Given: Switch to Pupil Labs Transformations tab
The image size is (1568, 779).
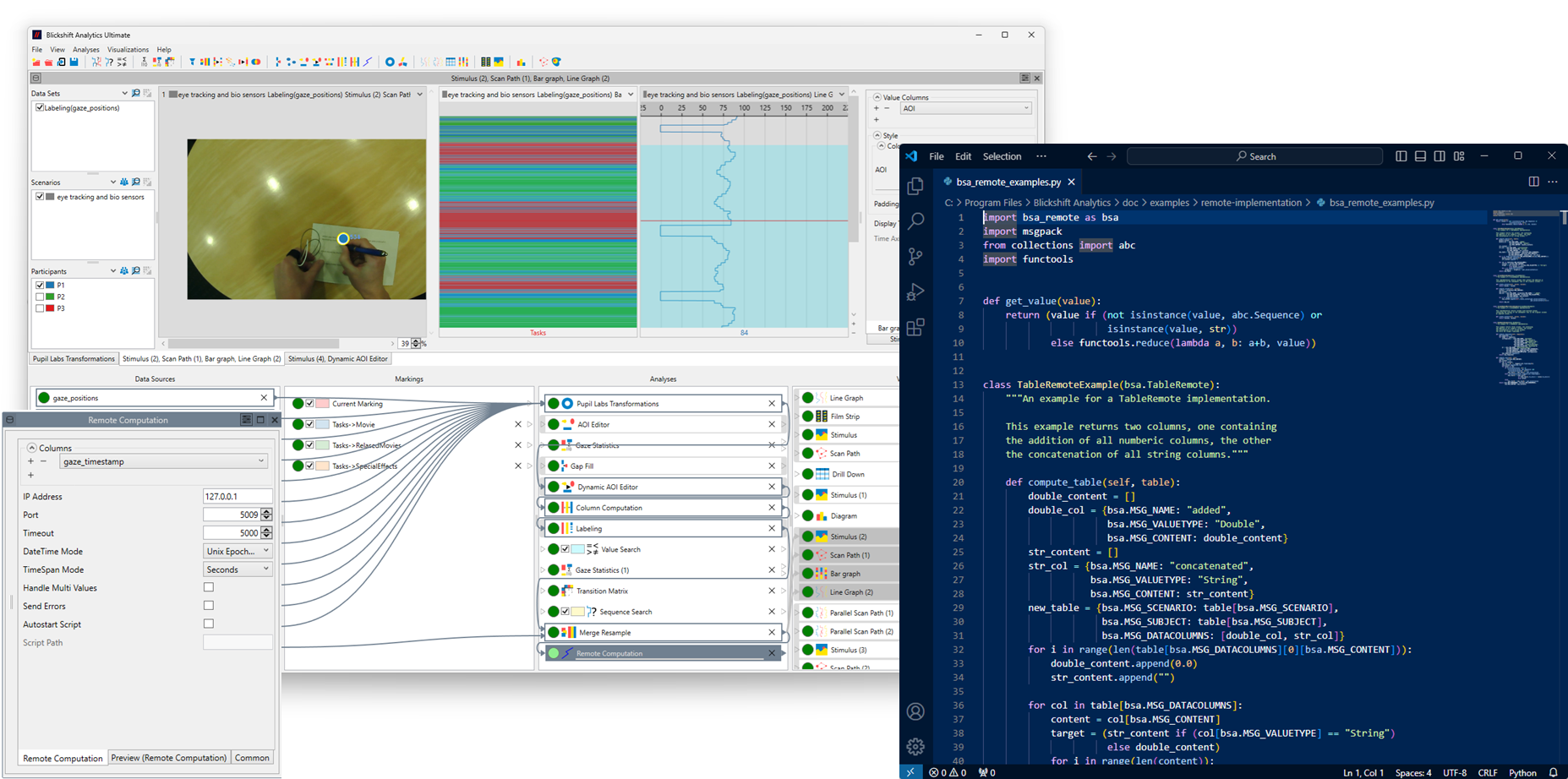Looking at the screenshot, I should (x=74, y=359).
